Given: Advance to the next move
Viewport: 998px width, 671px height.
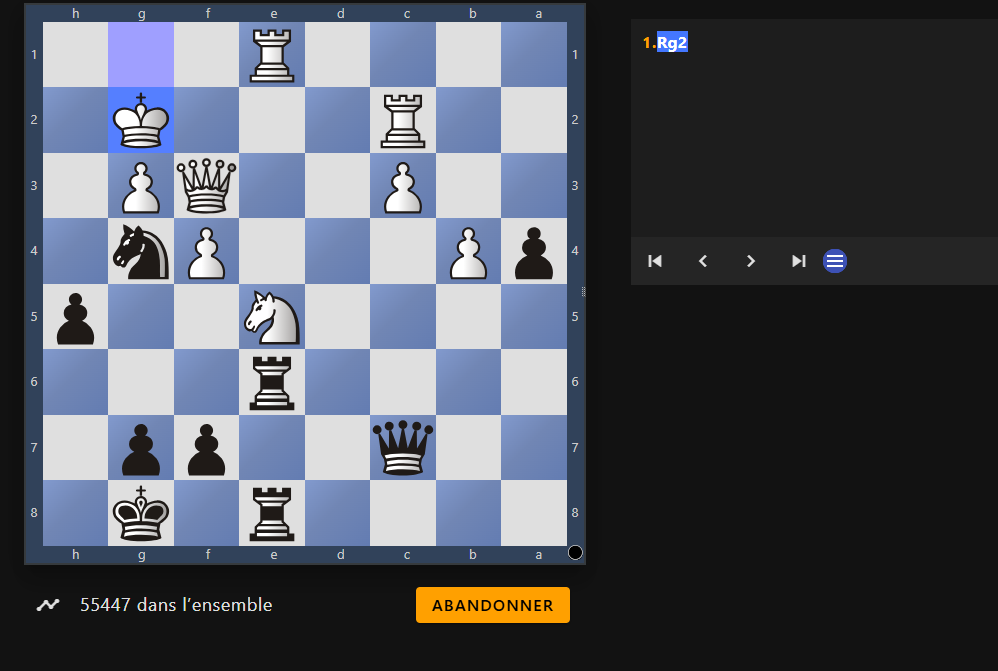Looking at the screenshot, I should tap(751, 261).
